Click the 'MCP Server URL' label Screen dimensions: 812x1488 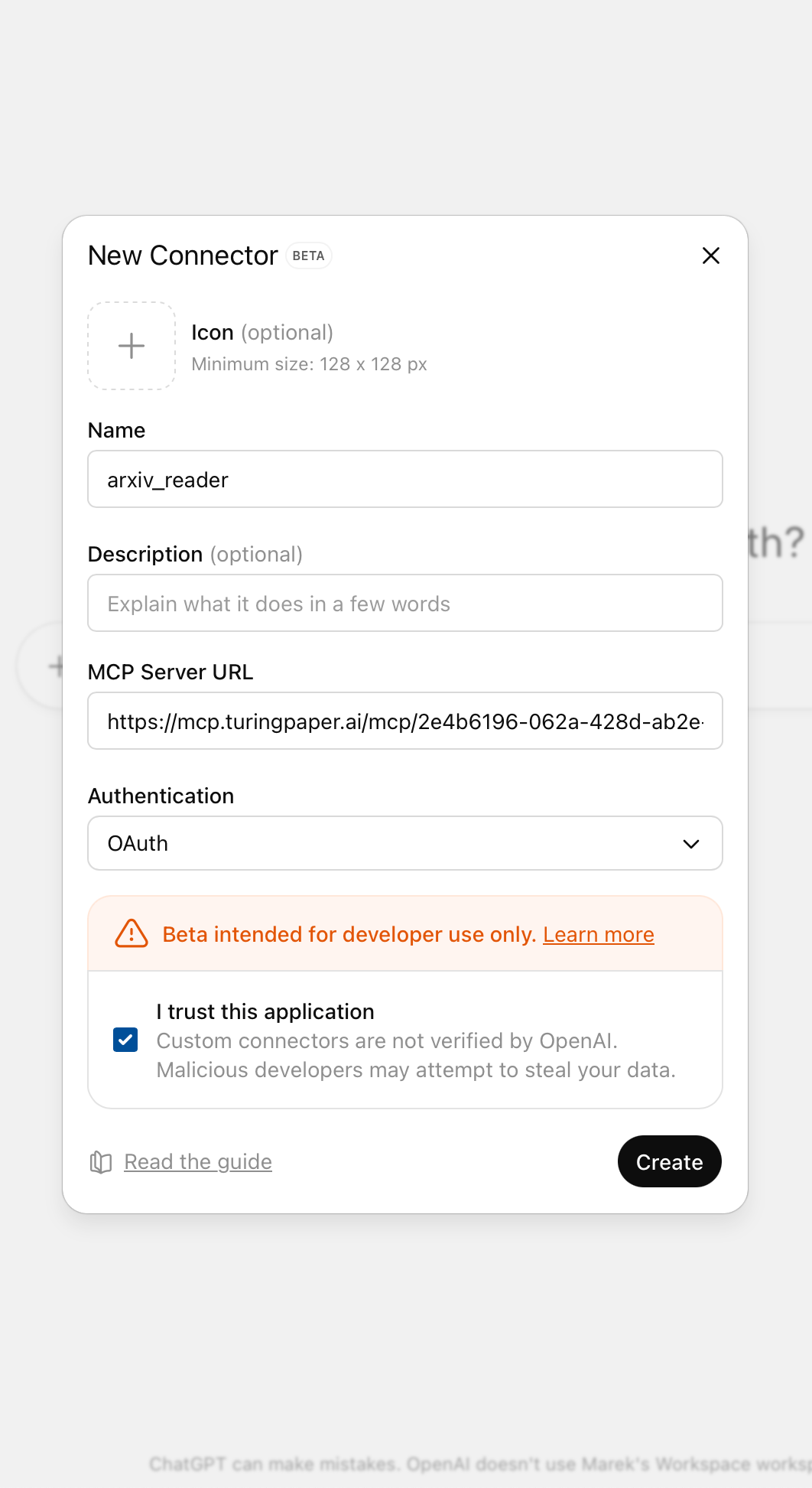click(171, 672)
